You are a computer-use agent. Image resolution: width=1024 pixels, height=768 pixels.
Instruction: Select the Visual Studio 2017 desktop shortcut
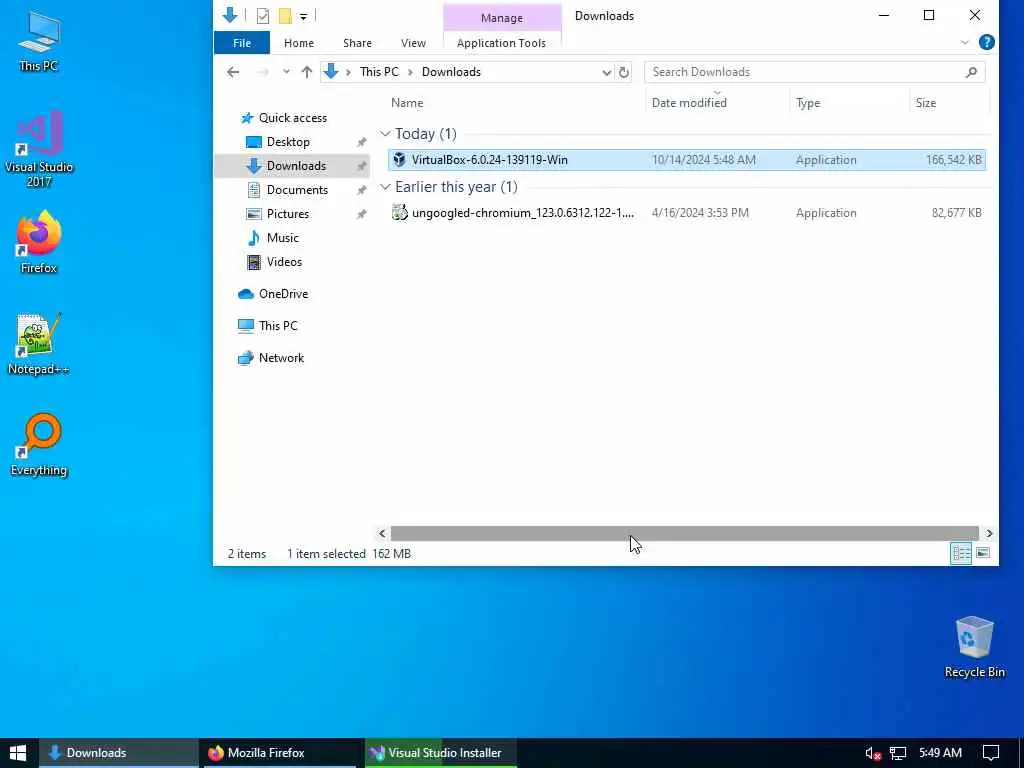[x=39, y=149]
